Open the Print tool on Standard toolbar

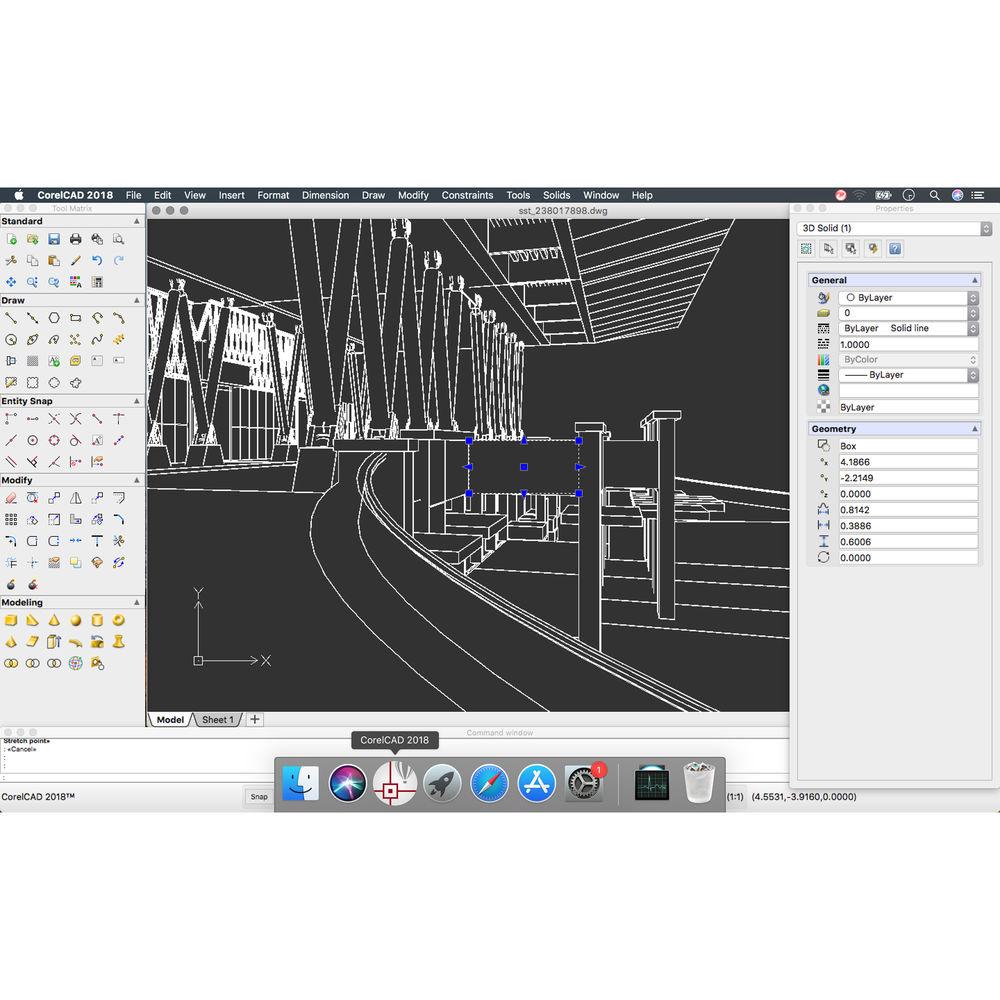(x=75, y=239)
